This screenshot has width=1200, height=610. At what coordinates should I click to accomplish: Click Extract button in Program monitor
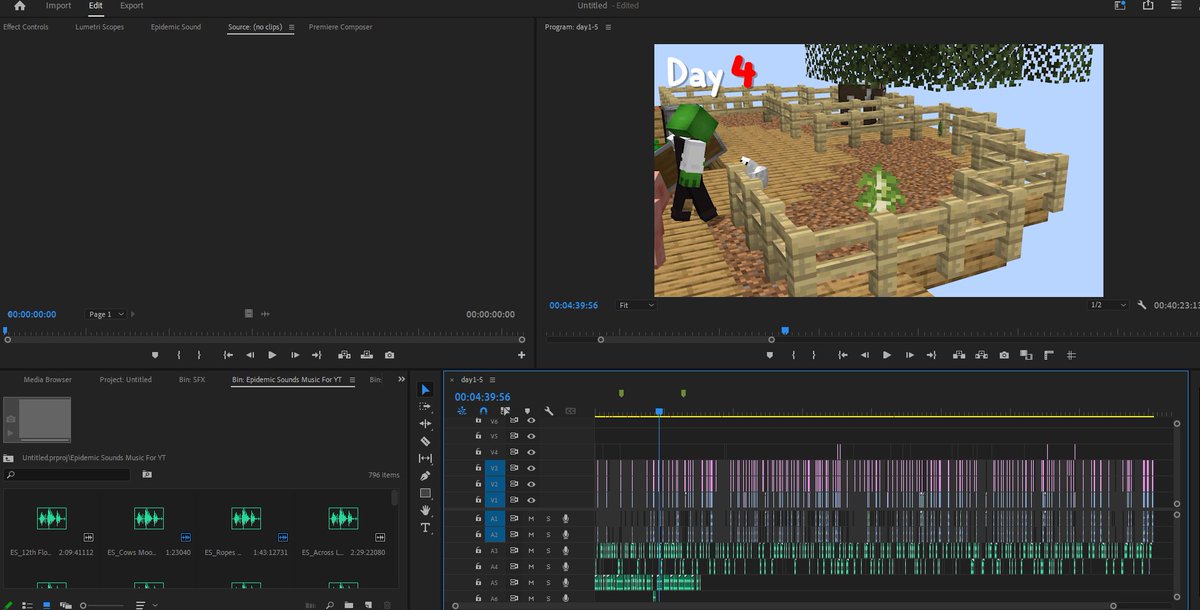(x=982, y=355)
